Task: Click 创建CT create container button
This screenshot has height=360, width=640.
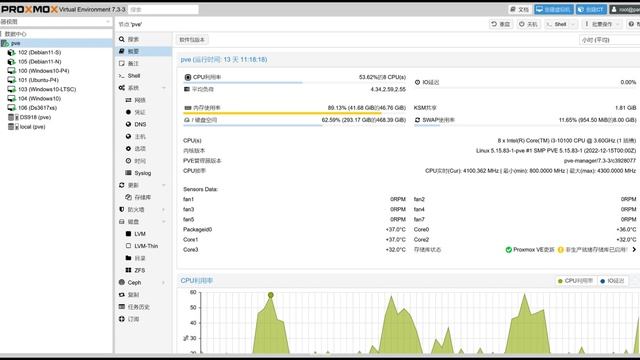Action: 591,9
